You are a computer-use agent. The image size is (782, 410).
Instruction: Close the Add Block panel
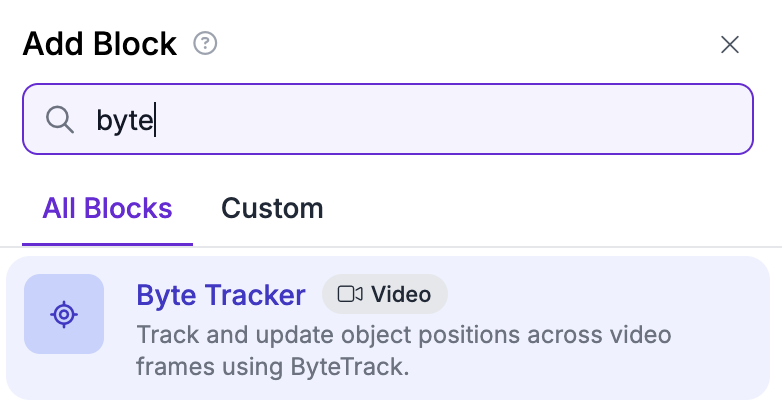point(730,45)
